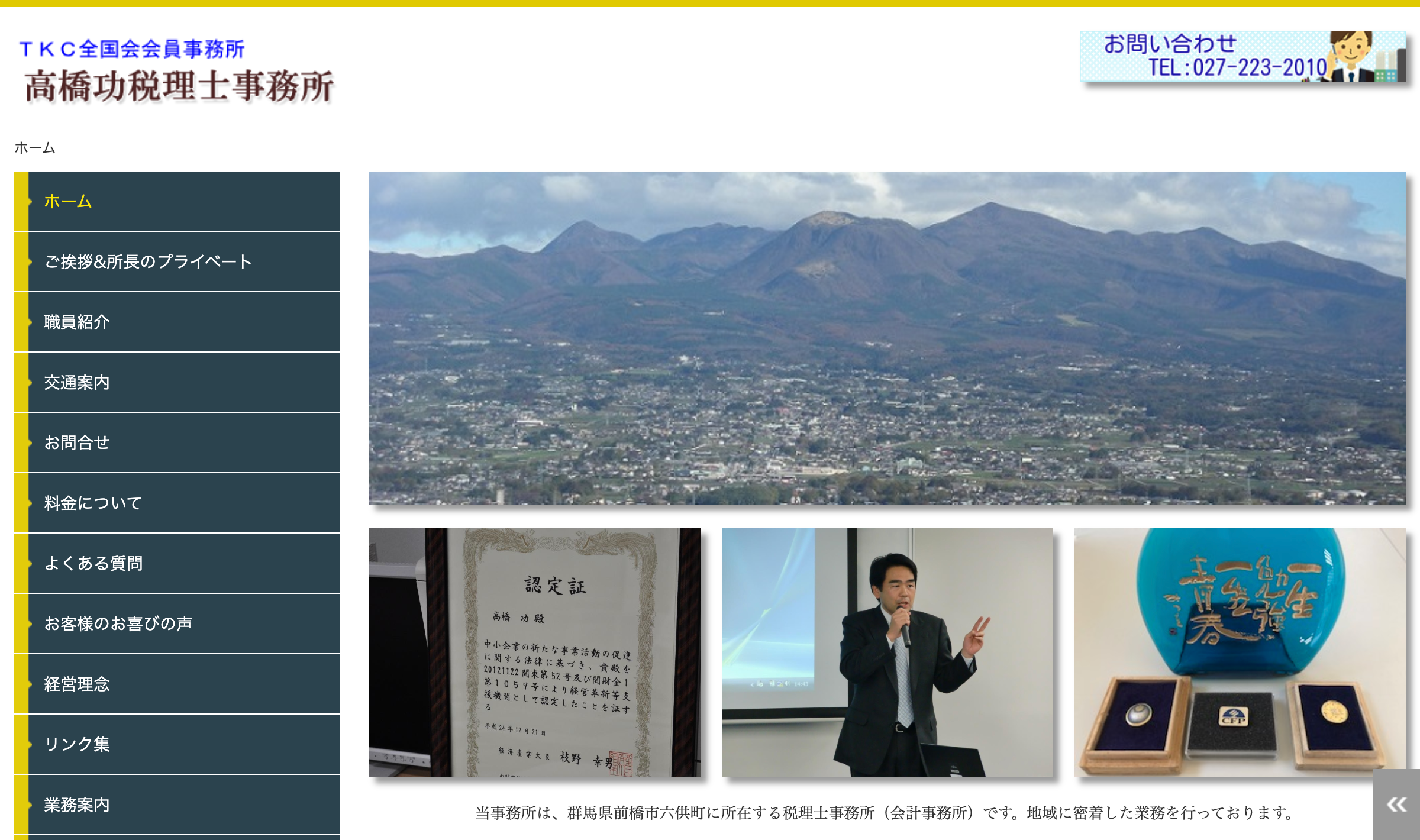Click the 認定証 certificate photo

click(x=535, y=652)
